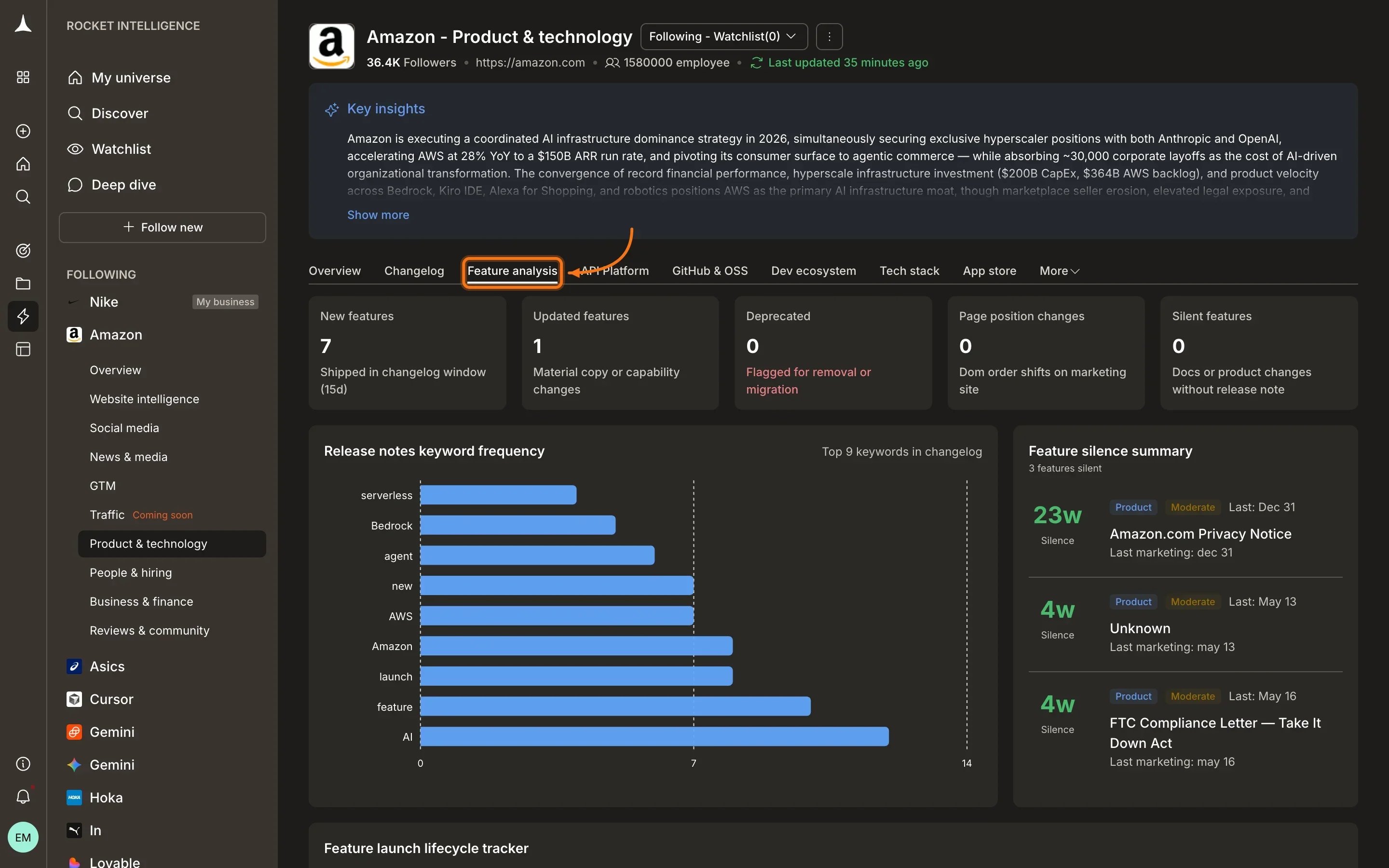This screenshot has width=1389, height=868.
Task: Switch to the Dev ecosystem tab
Action: coord(813,271)
